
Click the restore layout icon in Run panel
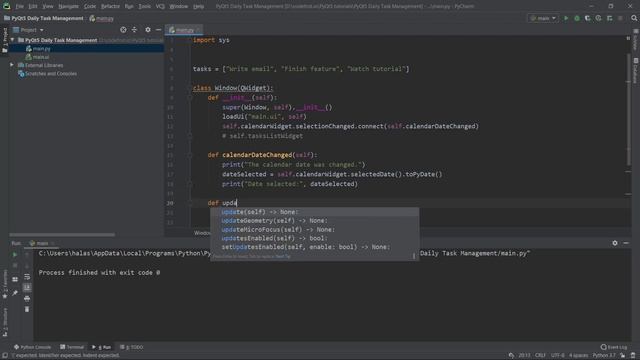pos(15,280)
